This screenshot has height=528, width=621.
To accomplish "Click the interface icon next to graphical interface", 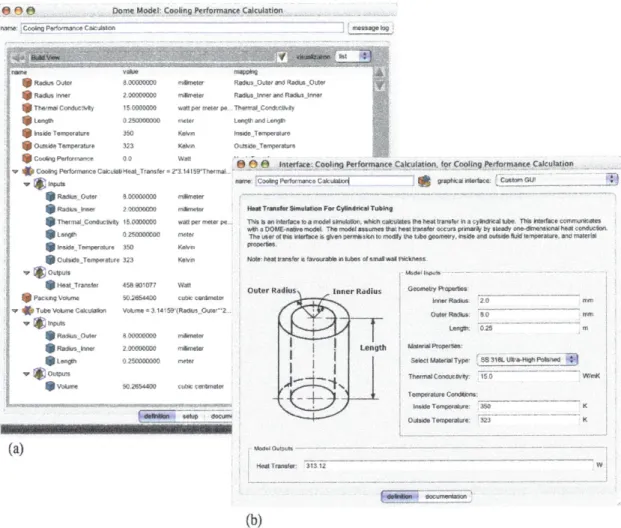I will tap(424, 181).
